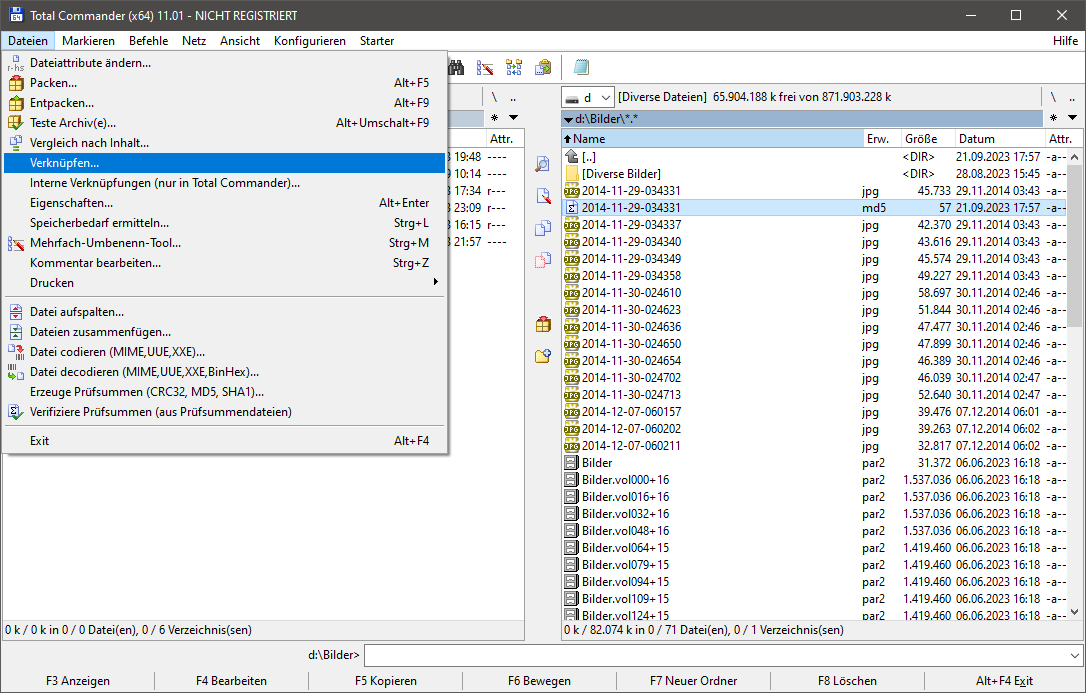Viewport: 1086px width, 693px height.
Task: Go to root directory in left panel
Action: point(494,98)
